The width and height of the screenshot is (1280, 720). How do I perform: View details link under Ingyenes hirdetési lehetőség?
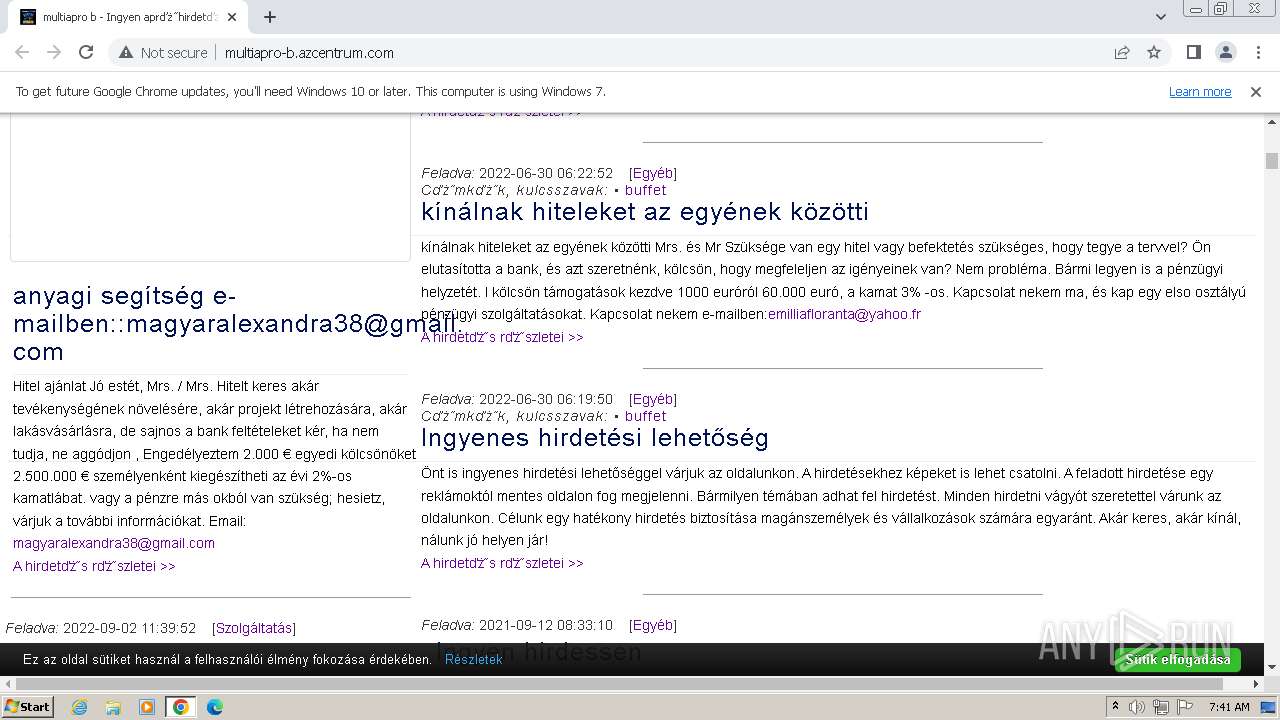coord(502,563)
